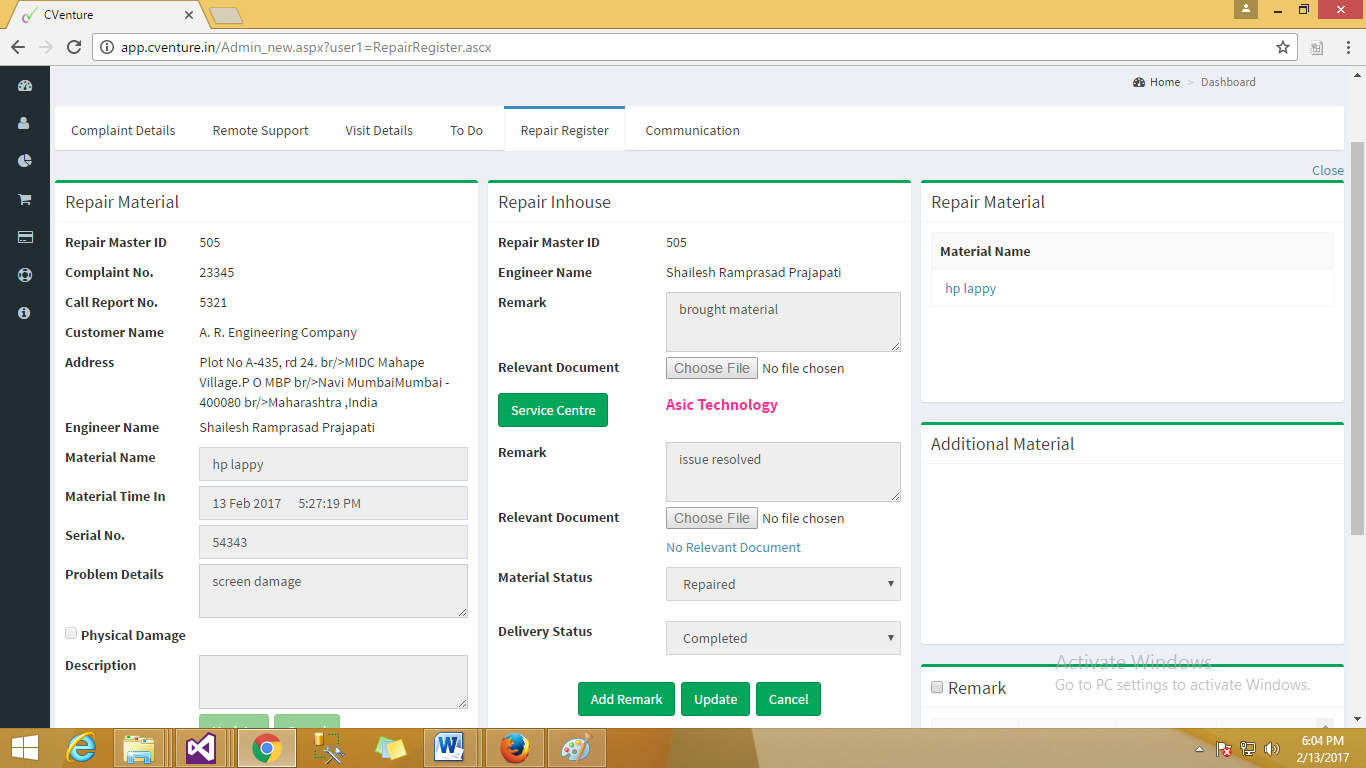Click the brought material remark box

pos(783,322)
